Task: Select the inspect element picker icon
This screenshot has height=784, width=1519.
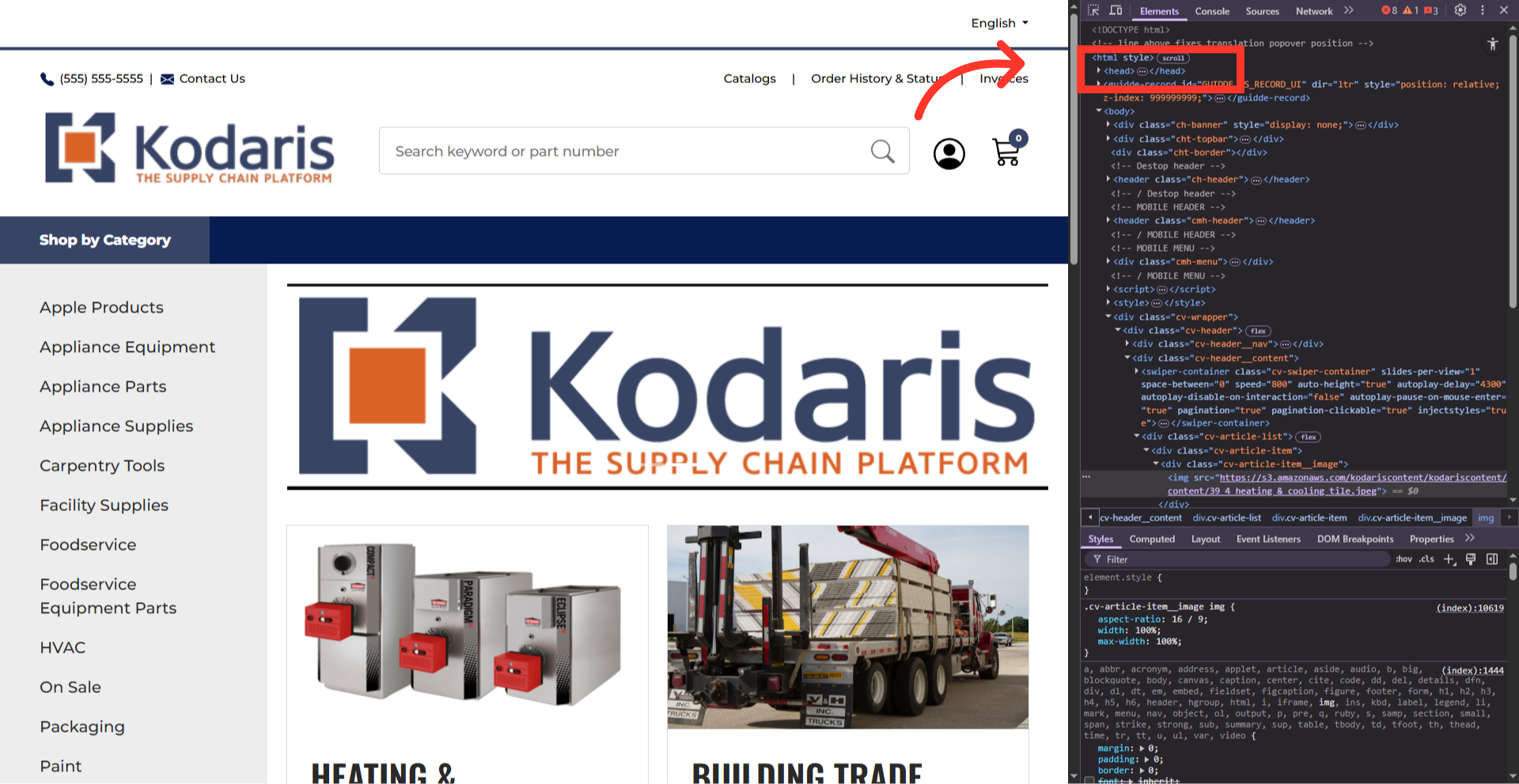Action: coord(1093,10)
